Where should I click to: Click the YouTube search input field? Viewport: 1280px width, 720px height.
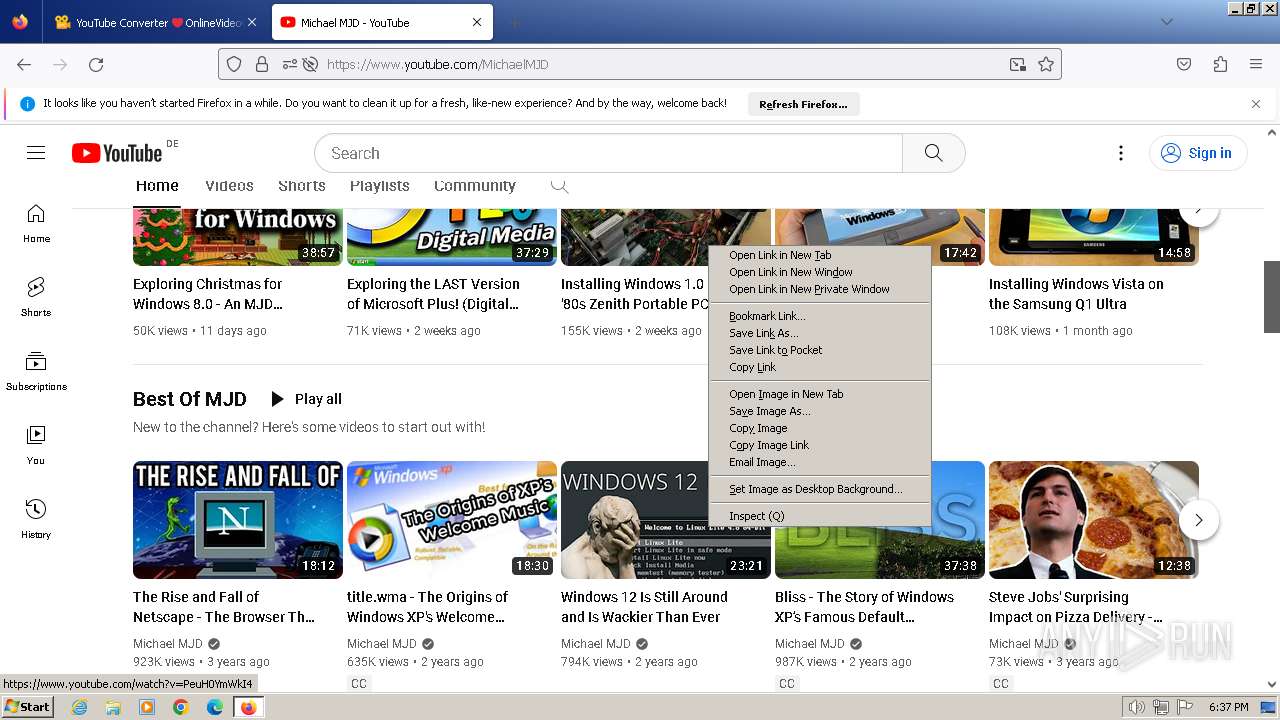tap(608, 153)
